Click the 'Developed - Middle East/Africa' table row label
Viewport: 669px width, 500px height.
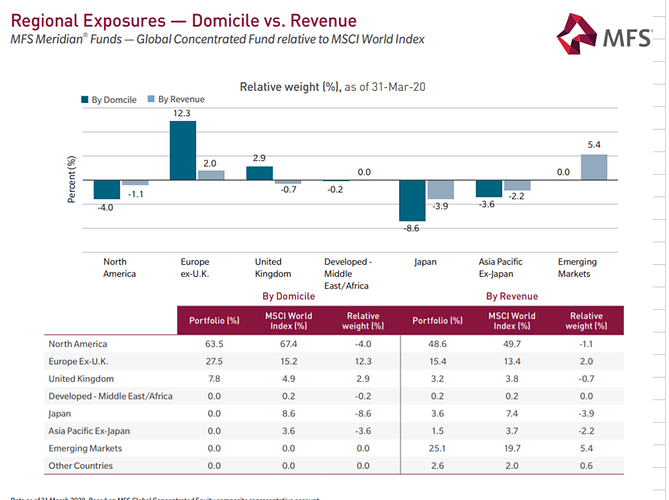pos(111,396)
